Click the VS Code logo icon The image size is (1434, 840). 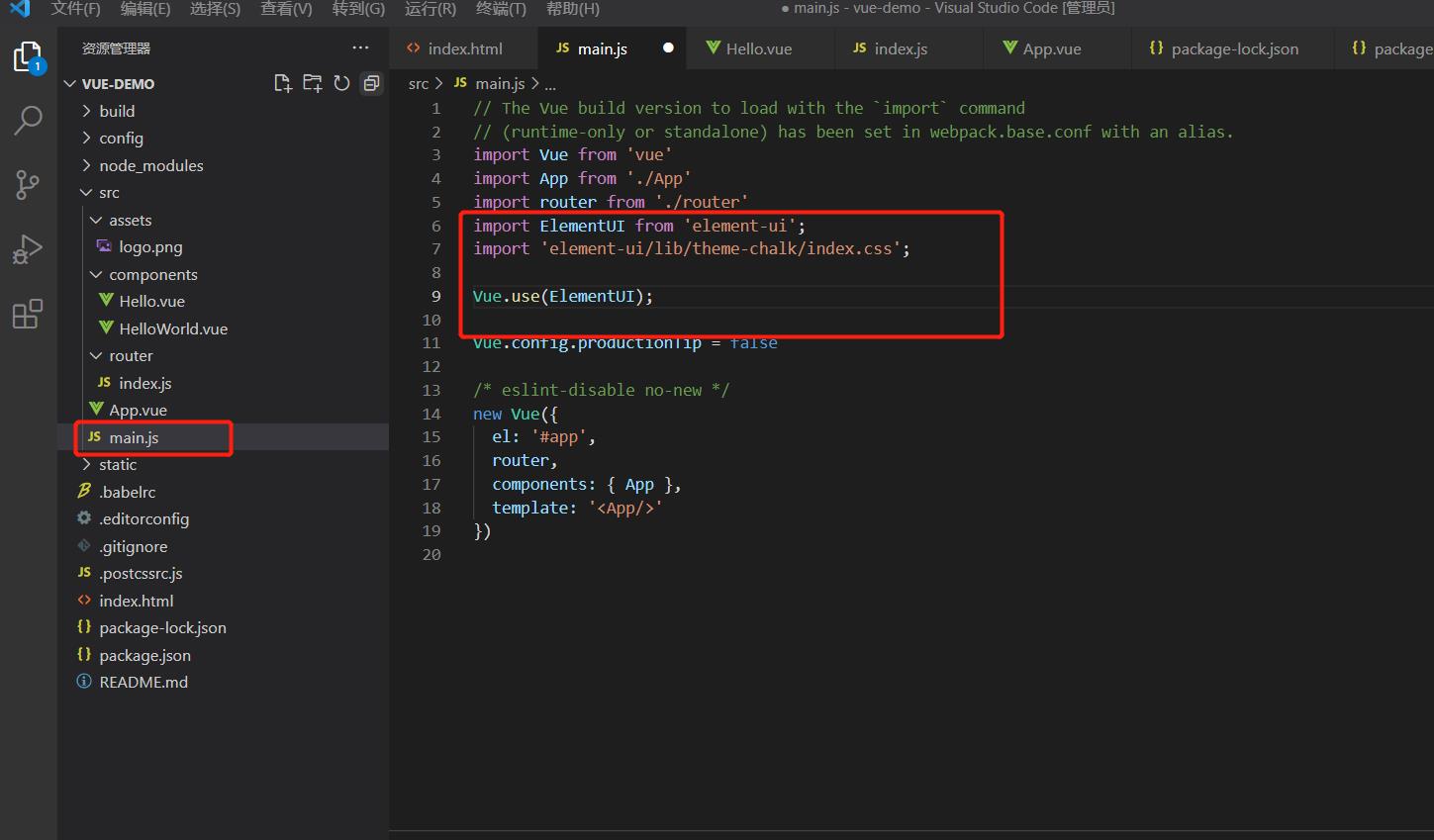click(x=20, y=9)
